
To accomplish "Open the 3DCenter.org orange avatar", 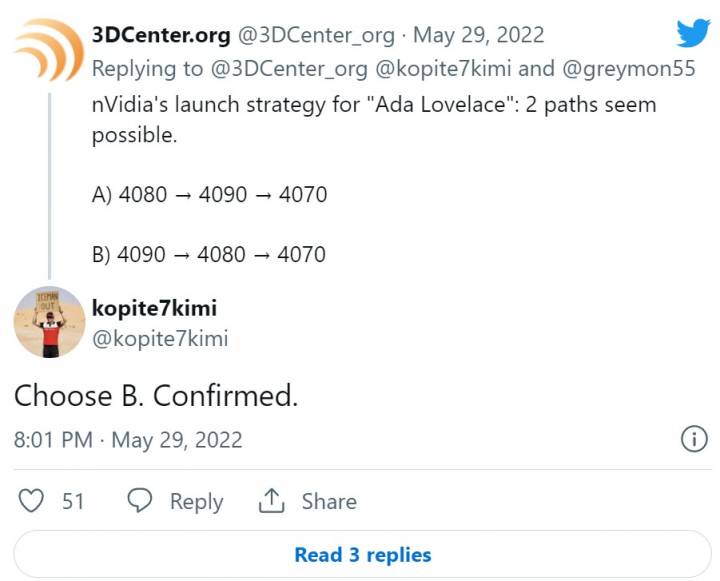I will pyautogui.click(x=47, y=49).
